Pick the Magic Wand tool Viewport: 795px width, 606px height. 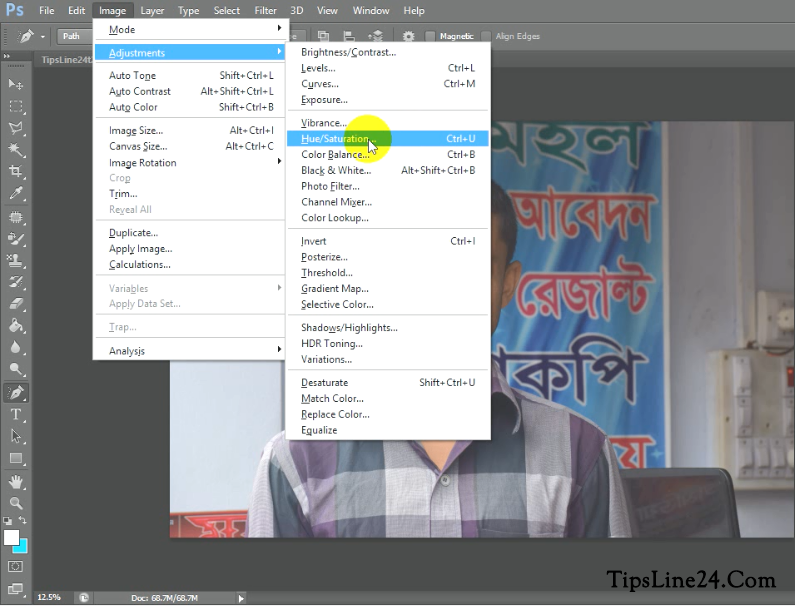click(x=16, y=150)
